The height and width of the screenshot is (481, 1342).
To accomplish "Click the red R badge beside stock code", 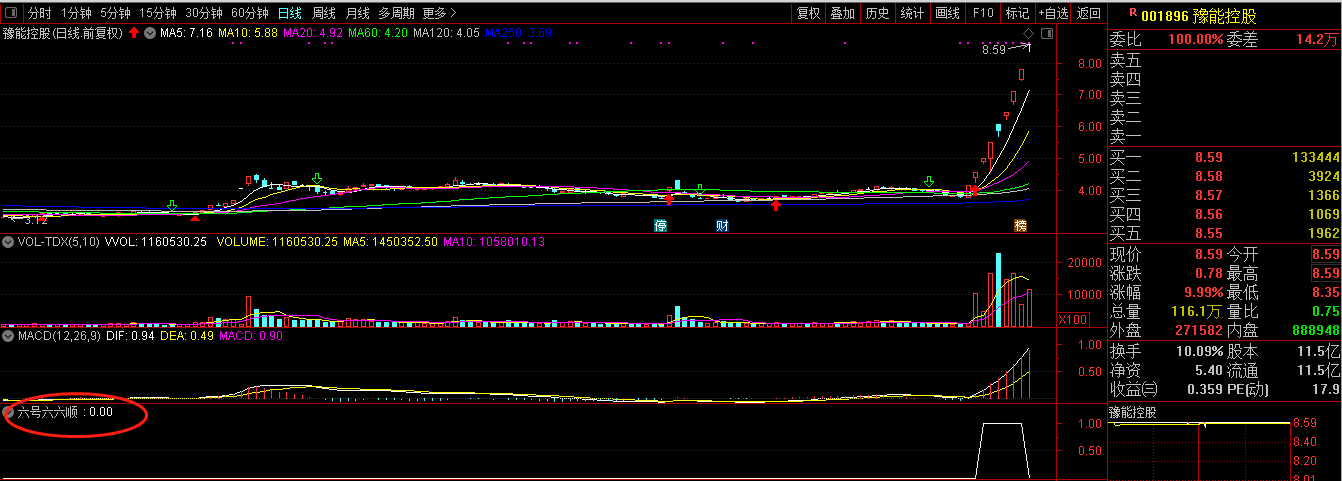I will click(x=1132, y=14).
